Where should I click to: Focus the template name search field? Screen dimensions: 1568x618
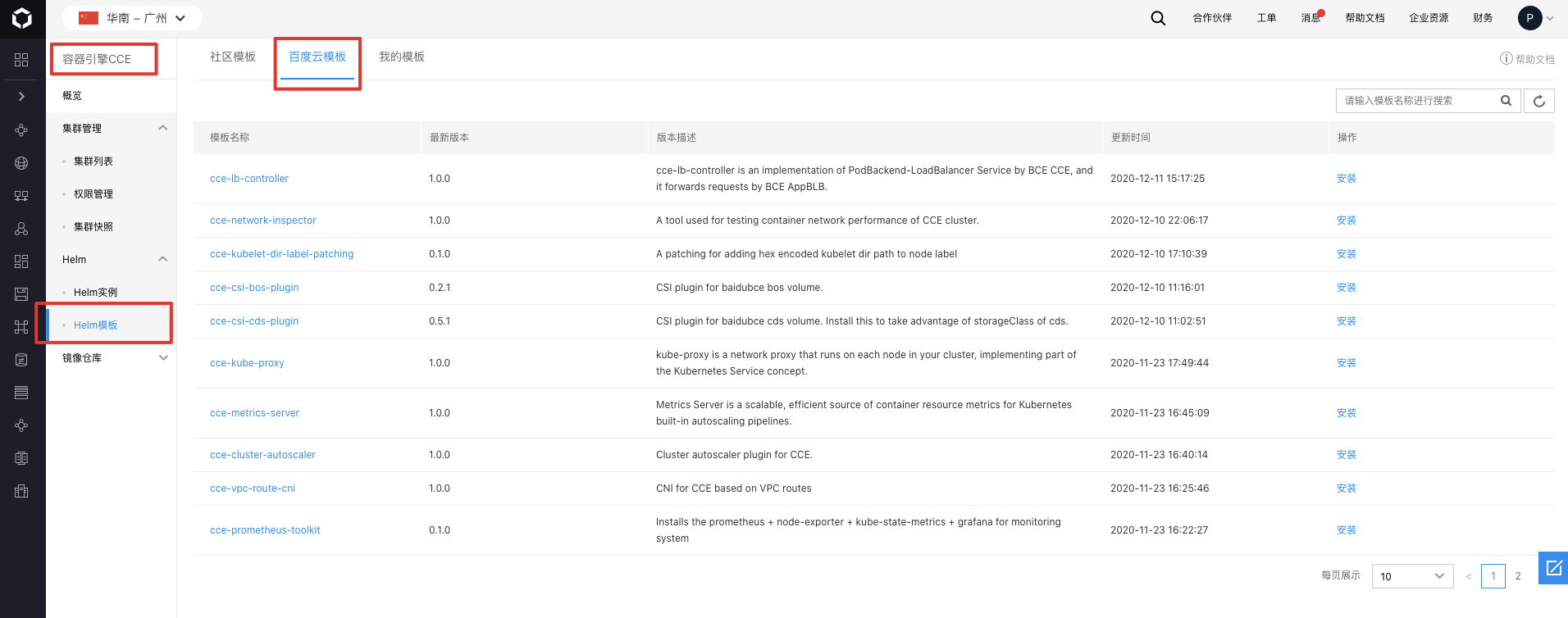click(1419, 101)
